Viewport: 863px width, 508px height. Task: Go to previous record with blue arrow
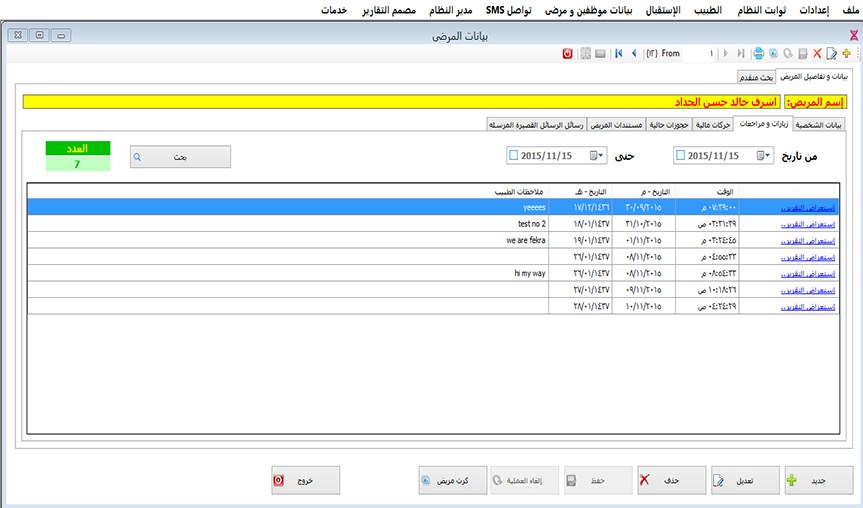pos(633,53)
